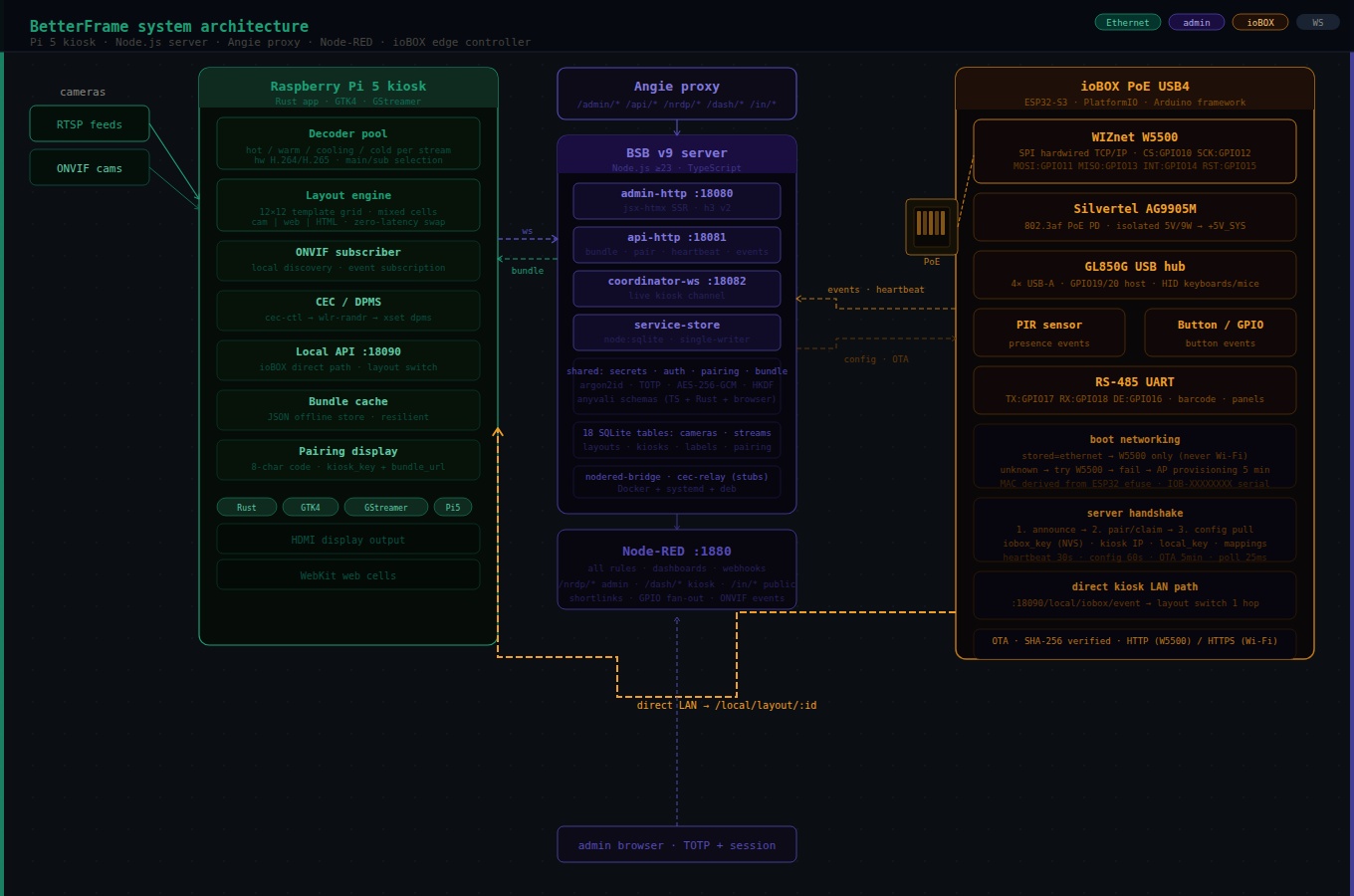This screenshot has height=896, width=1354.
Task: Click the HDMI display output box
Action: click(x=348, y=540)
